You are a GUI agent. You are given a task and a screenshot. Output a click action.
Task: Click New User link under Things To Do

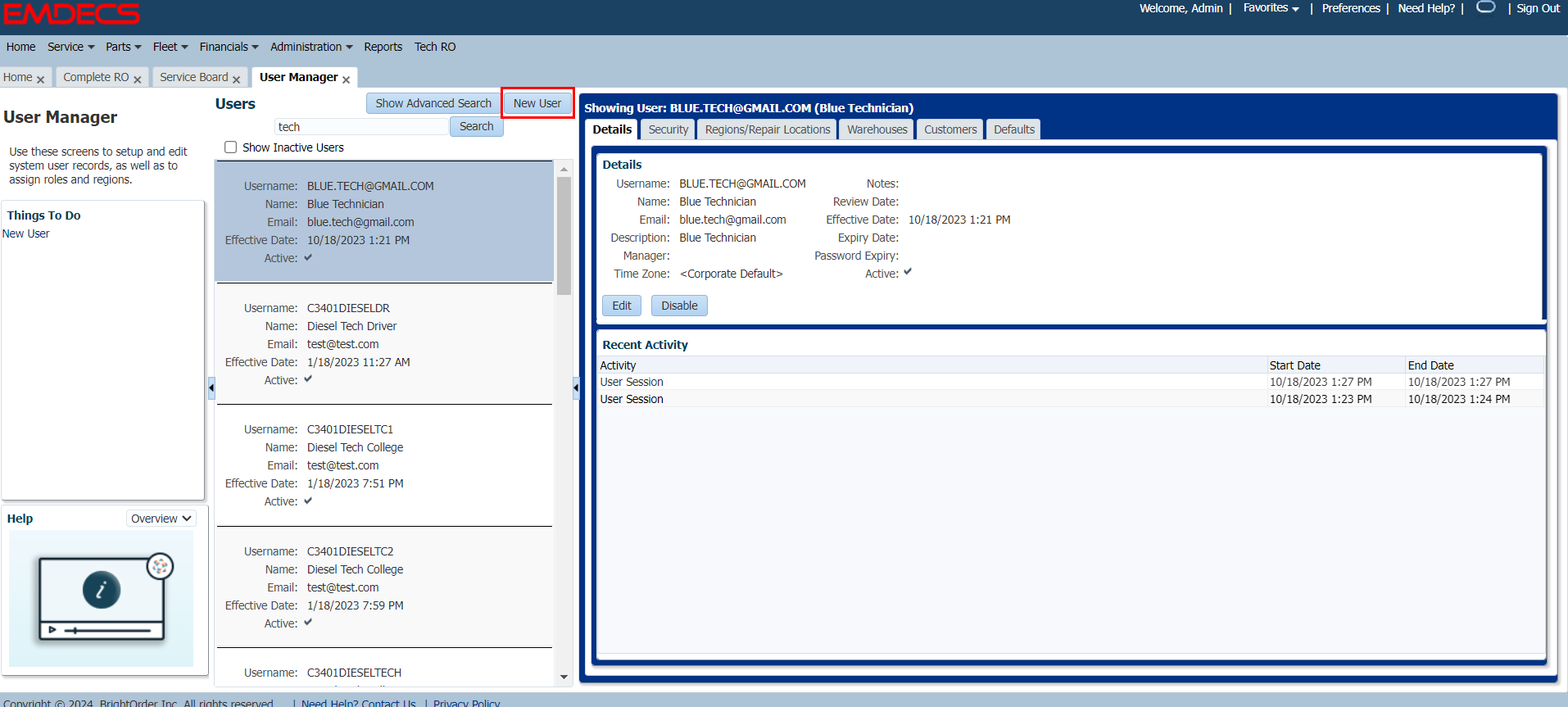(x=26, y=233)
